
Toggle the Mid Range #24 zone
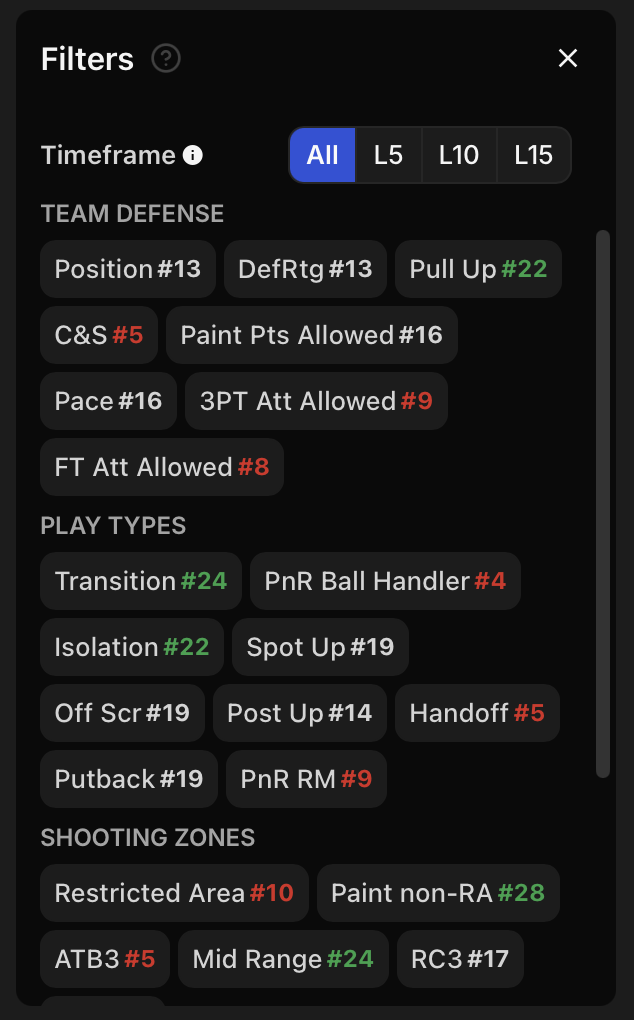tap(283, 959)
